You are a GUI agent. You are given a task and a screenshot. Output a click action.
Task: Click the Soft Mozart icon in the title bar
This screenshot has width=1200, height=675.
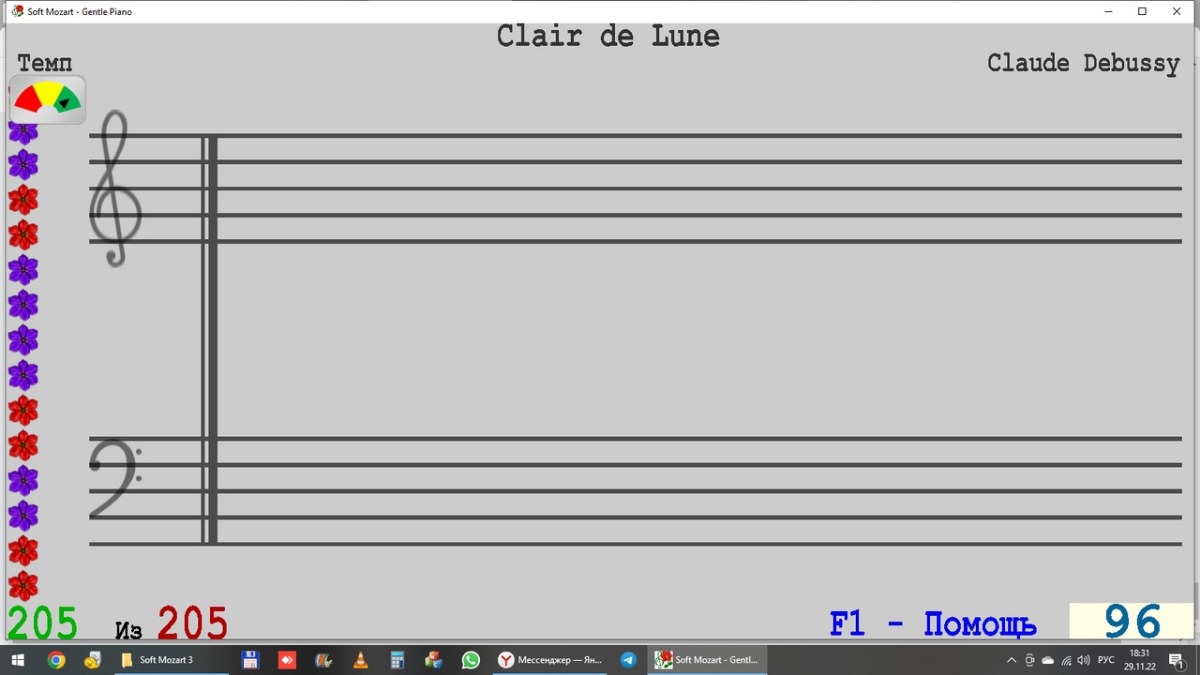tap(17, 12)
